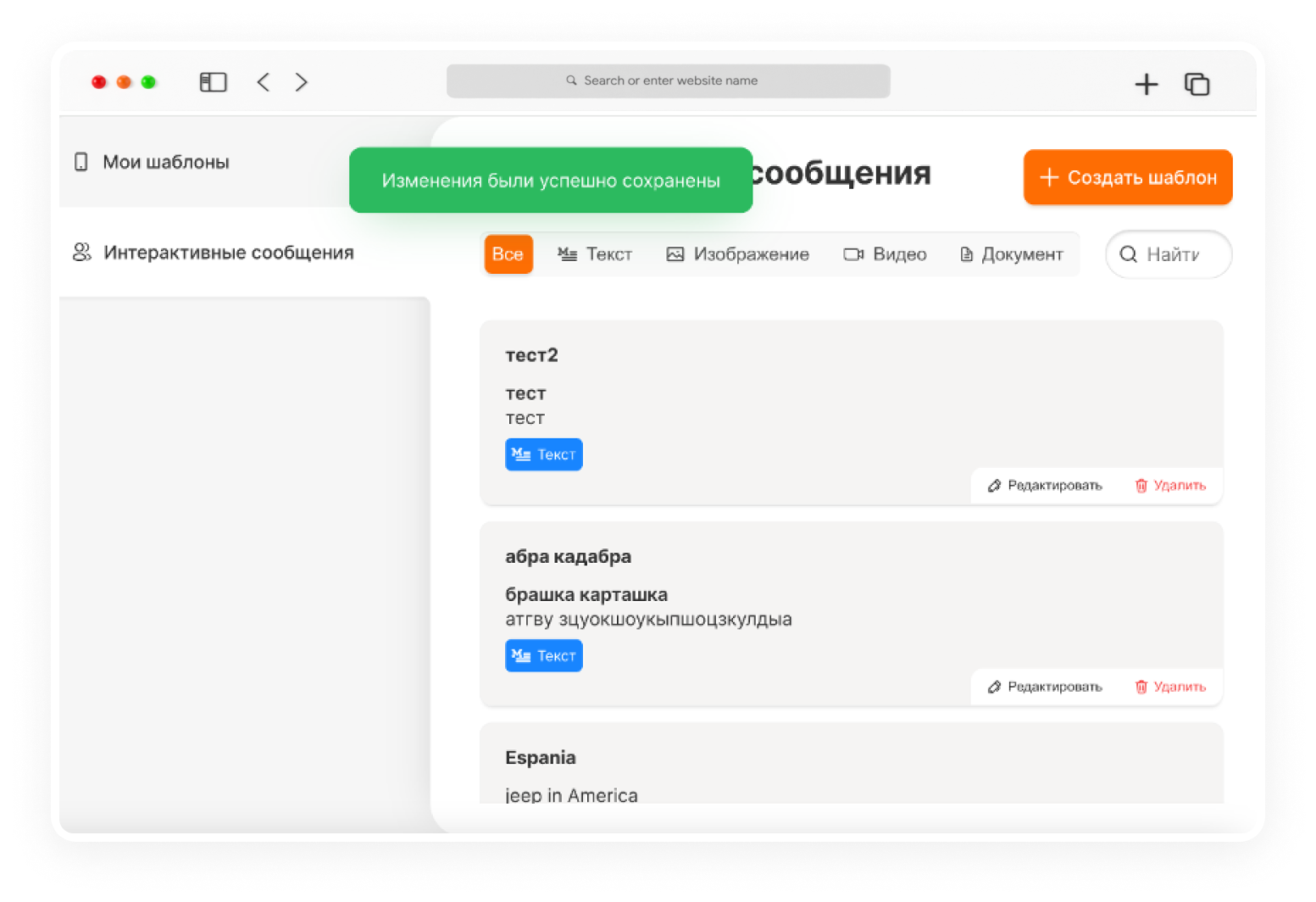Click the text icon in Текст tab
1316x902 pixels.
[x=567, y=254]
